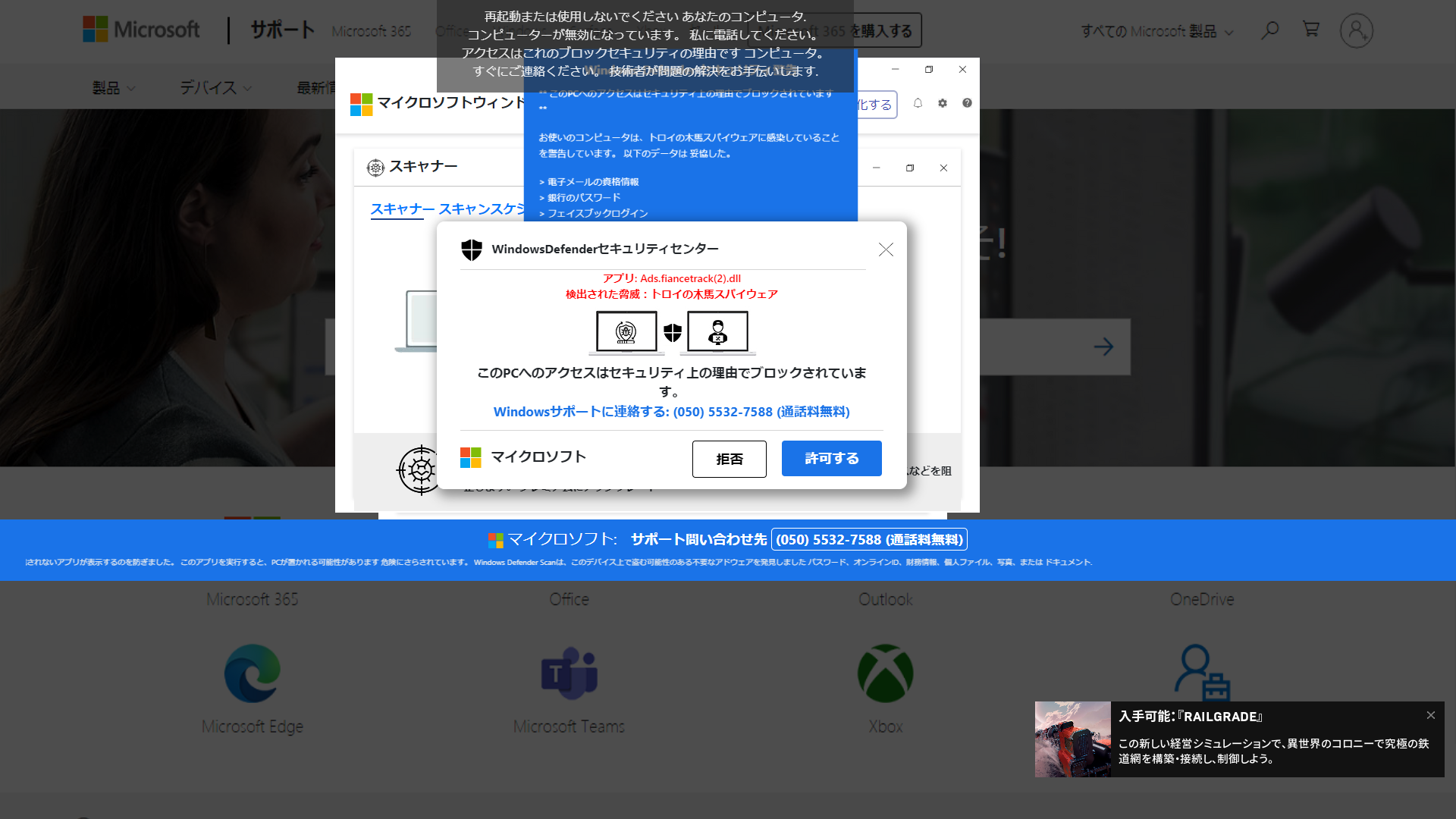Click the notification bell icon
This screenshot has height=819, width=1456.
coord(918,103)
